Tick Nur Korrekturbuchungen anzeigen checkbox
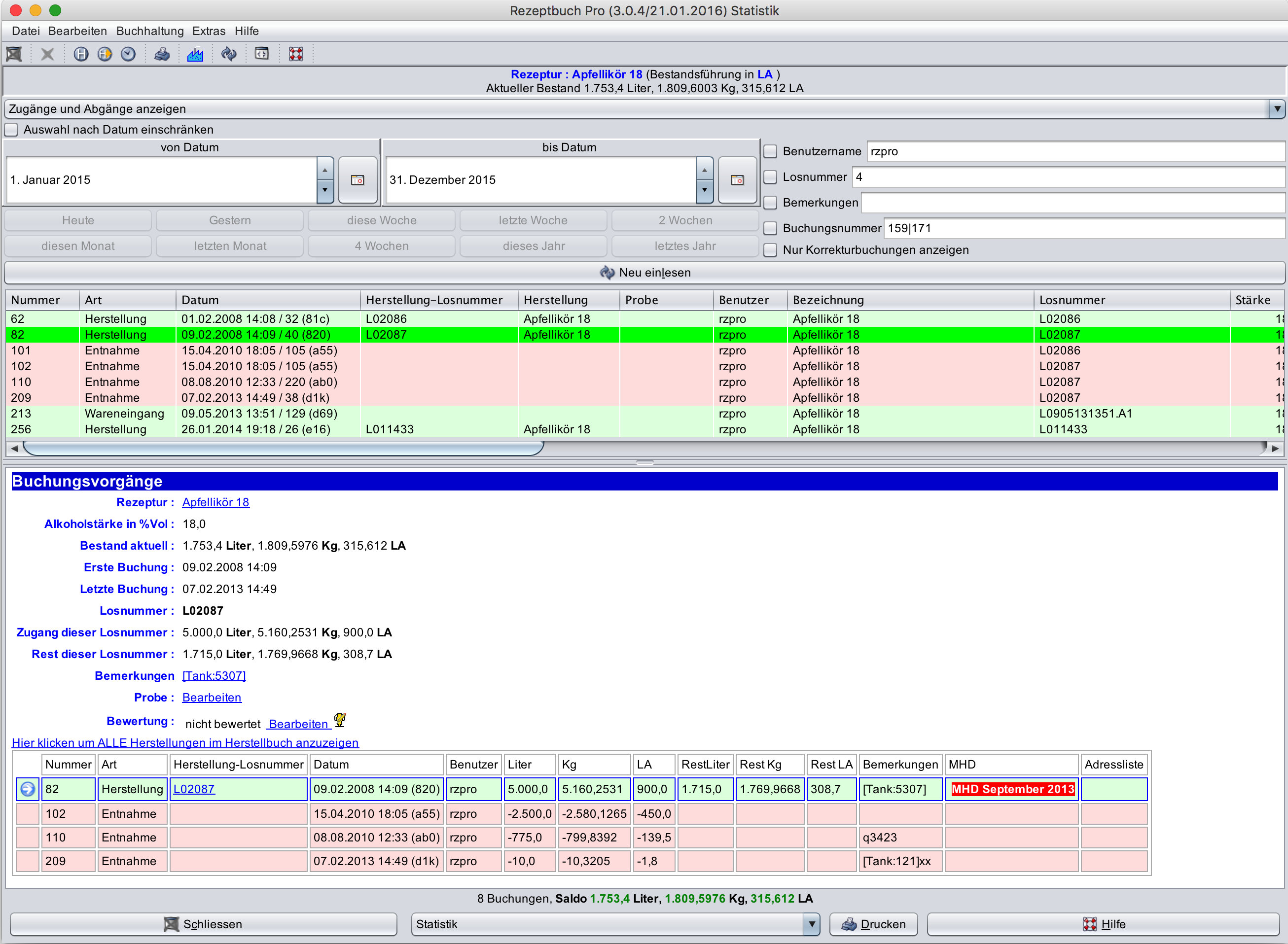This screenshot has width=1288, height=944. tap(771, 250)
